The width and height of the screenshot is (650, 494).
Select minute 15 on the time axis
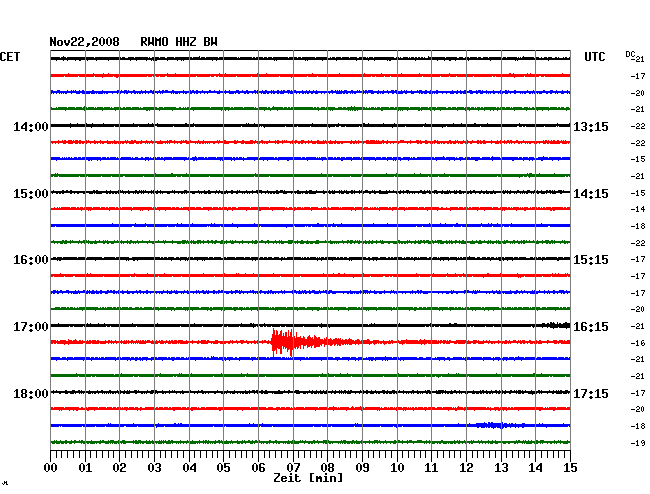(570, 468)
